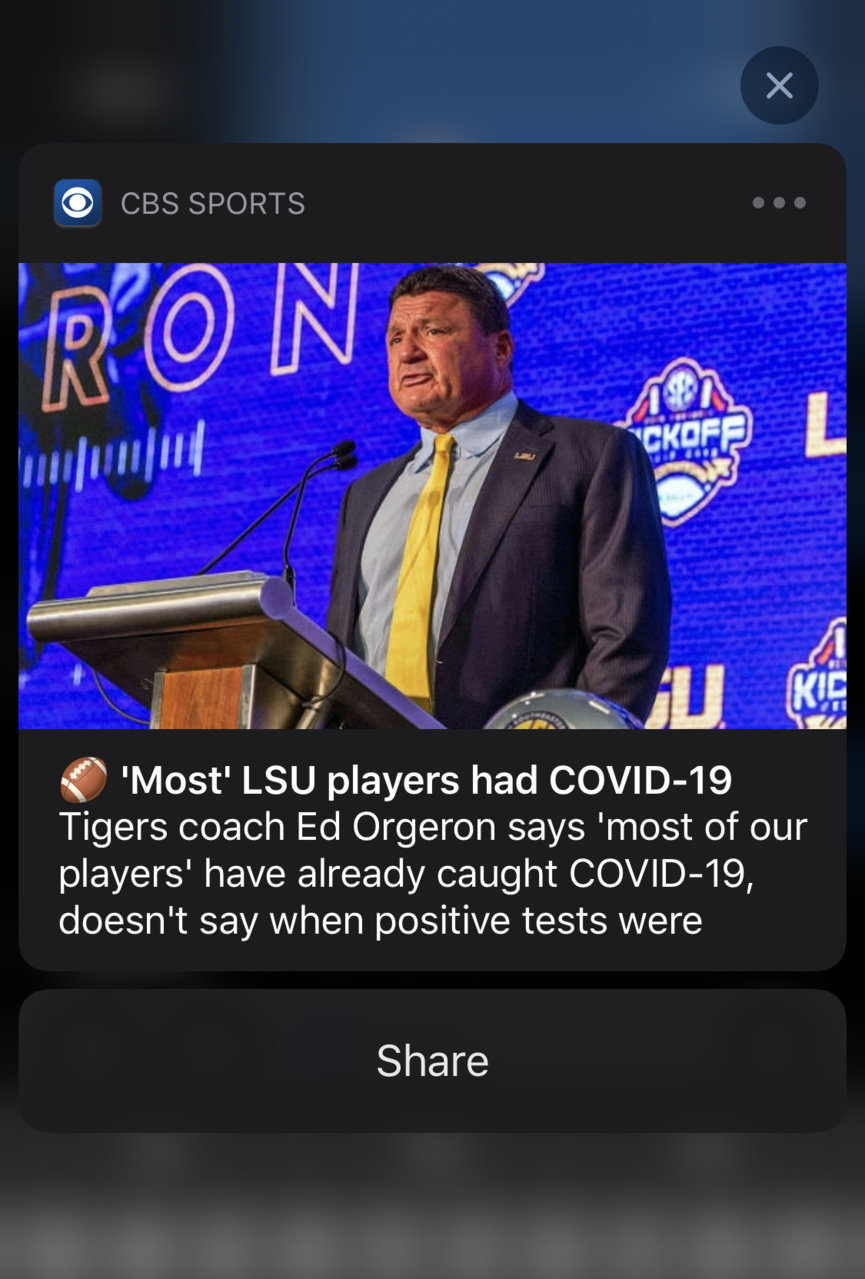The width and height of the screenshot is (865, 1279).
Task: Tap the notification header bar area
Action: 432,203
